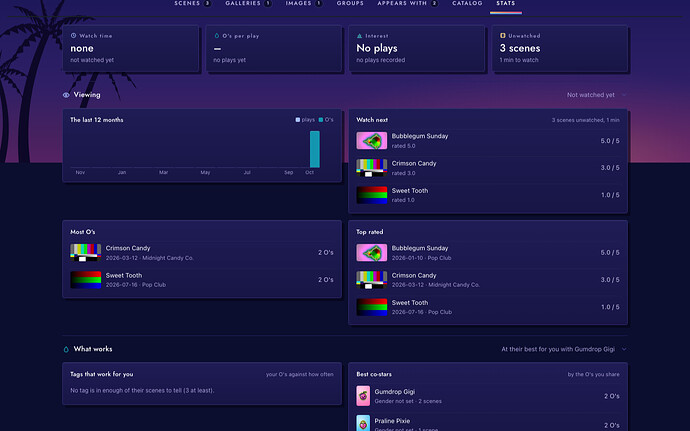This screenshot has width=690, height=431.
Task: Click the 5.0 / 5 rating in Watch next
Action: coord(610,141)
